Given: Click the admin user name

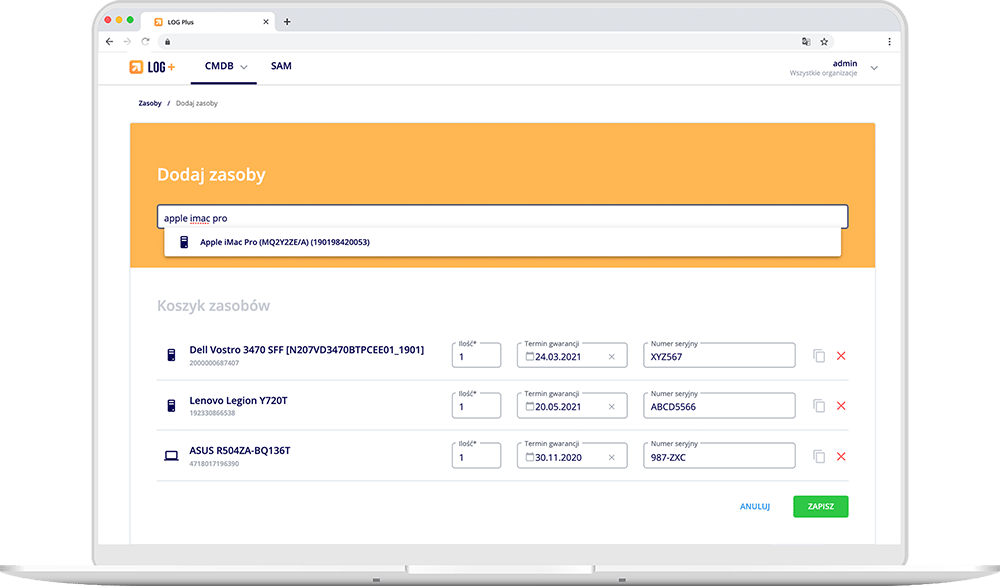Looking at the screenshot, I should tap(845, 63).
